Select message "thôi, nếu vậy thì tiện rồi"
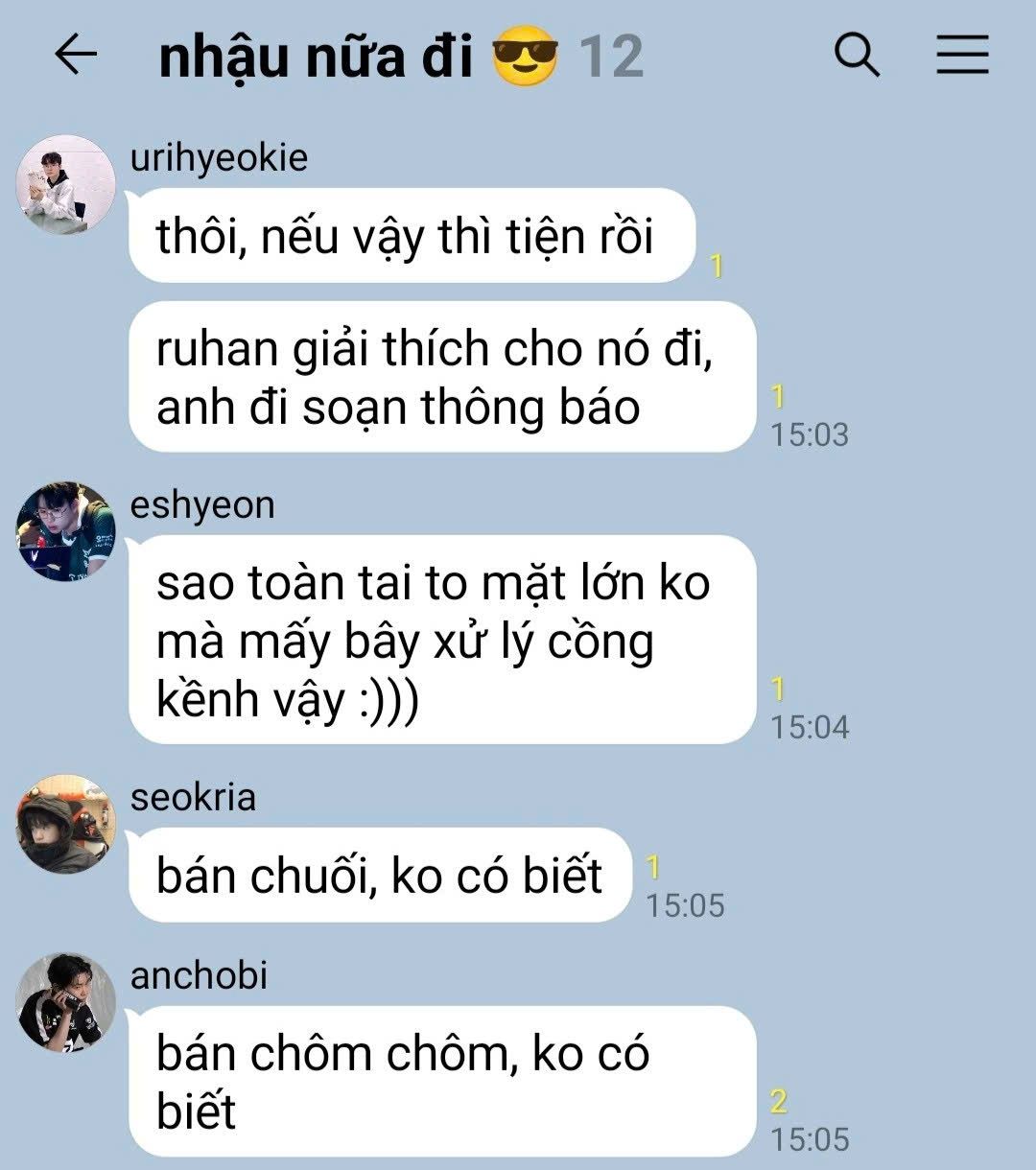Image resolution: width=1036 pixels, height=1170 pixels. pyautogui.click(x=412, y=236)
